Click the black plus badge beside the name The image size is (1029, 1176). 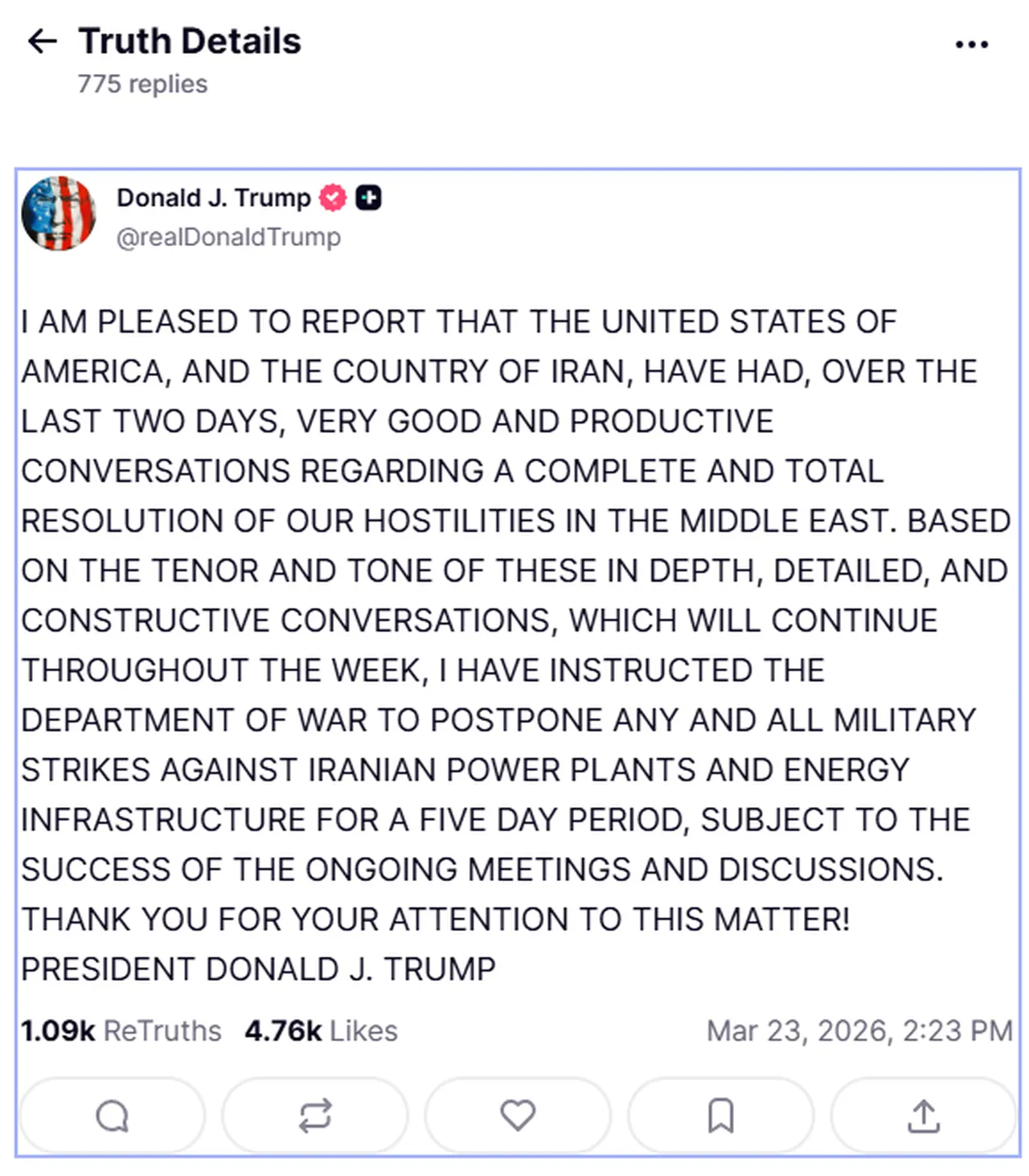[x=369, y=196]
